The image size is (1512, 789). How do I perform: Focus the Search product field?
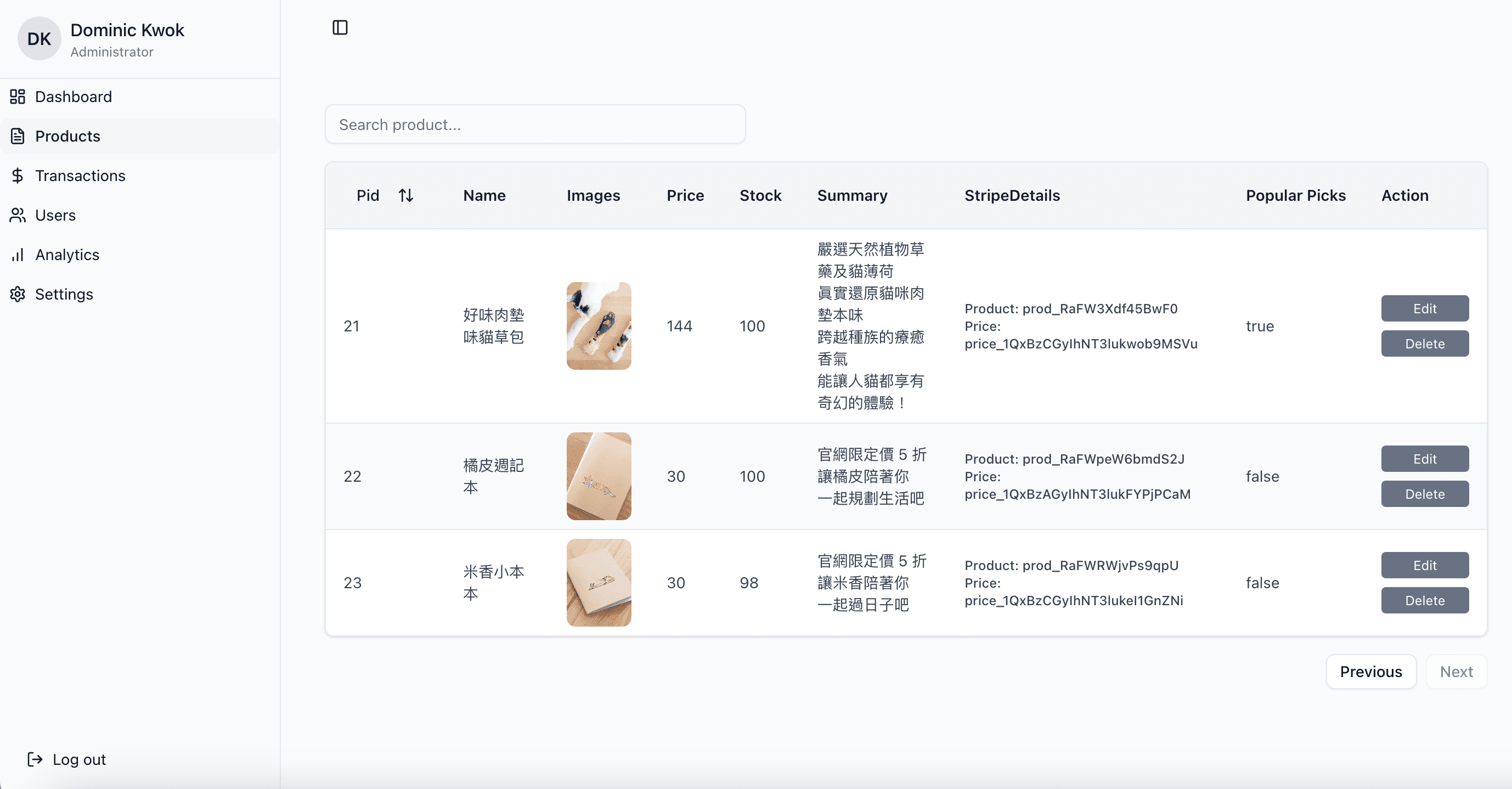tap(535, 125)
